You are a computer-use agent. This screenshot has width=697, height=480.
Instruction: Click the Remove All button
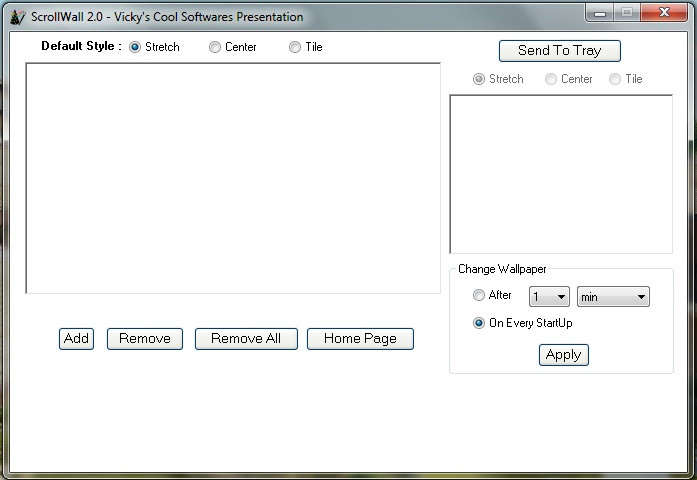click(x=246, y=339)
